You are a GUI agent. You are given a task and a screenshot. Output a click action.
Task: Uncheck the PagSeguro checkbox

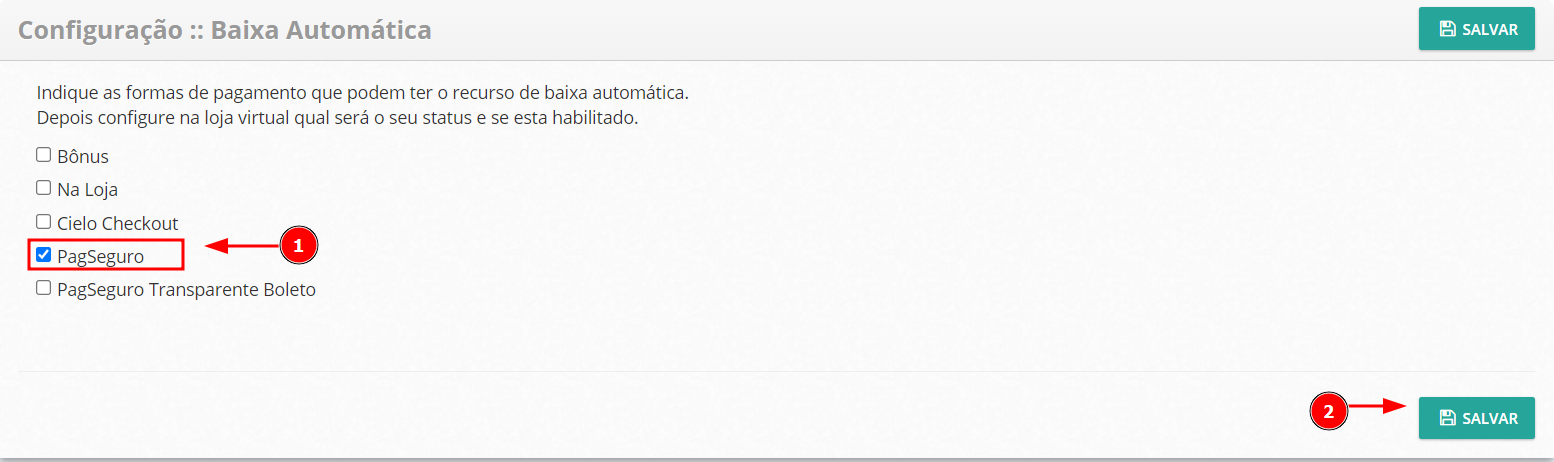point(43,255)
